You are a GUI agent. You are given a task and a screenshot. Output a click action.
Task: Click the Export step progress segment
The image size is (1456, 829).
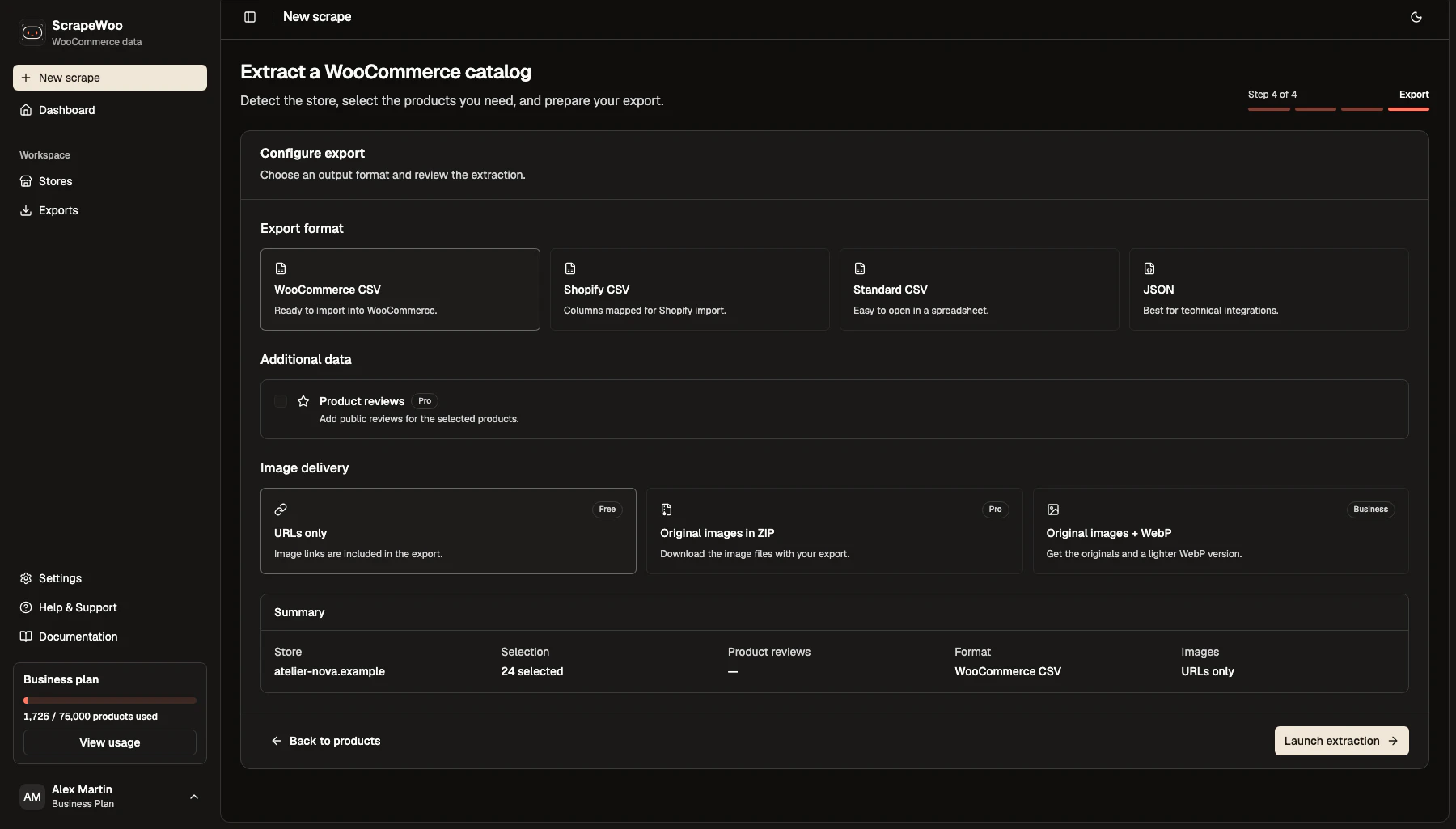pos(1408,109)
